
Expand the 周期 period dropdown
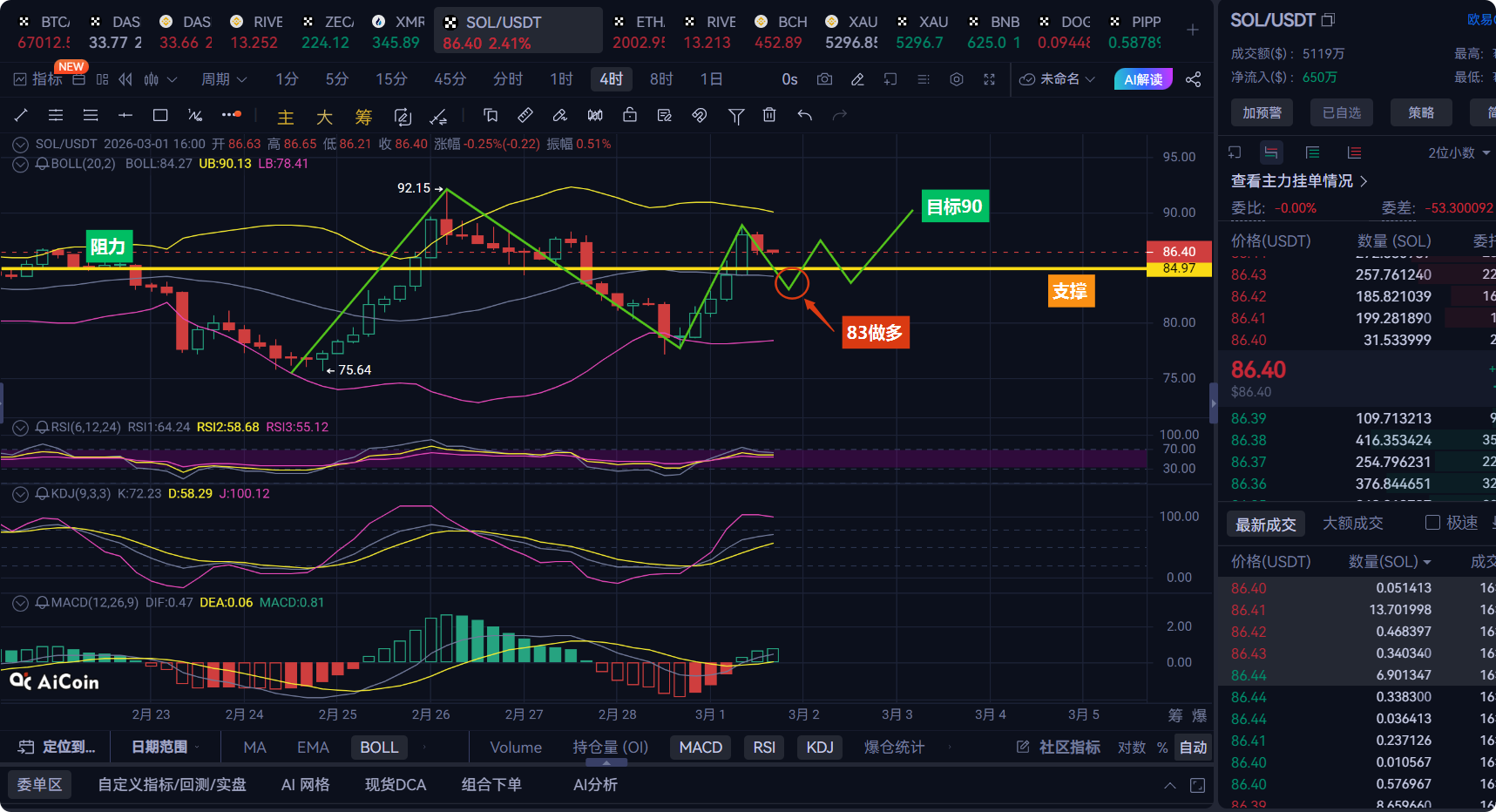224,79
